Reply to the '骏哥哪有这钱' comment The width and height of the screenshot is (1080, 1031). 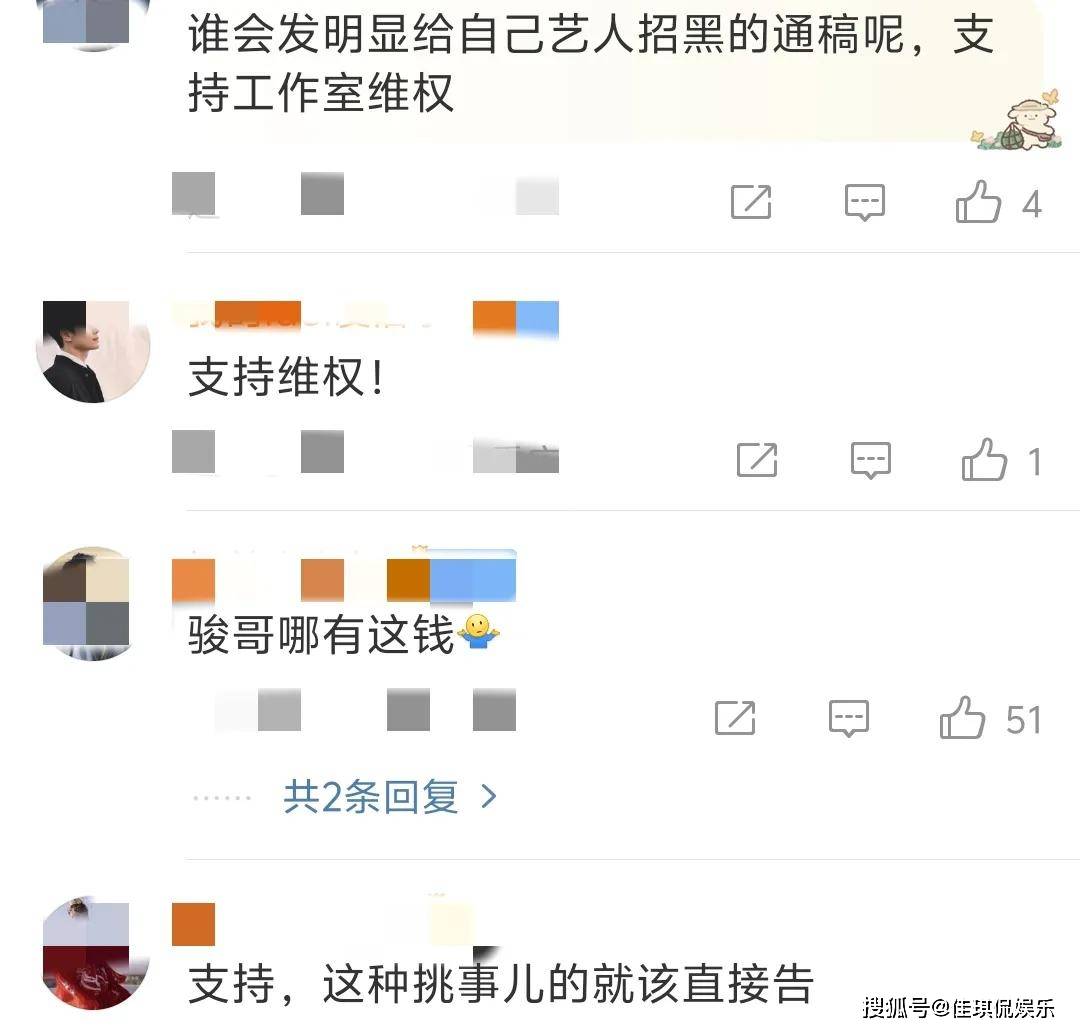tap(849, 718)
